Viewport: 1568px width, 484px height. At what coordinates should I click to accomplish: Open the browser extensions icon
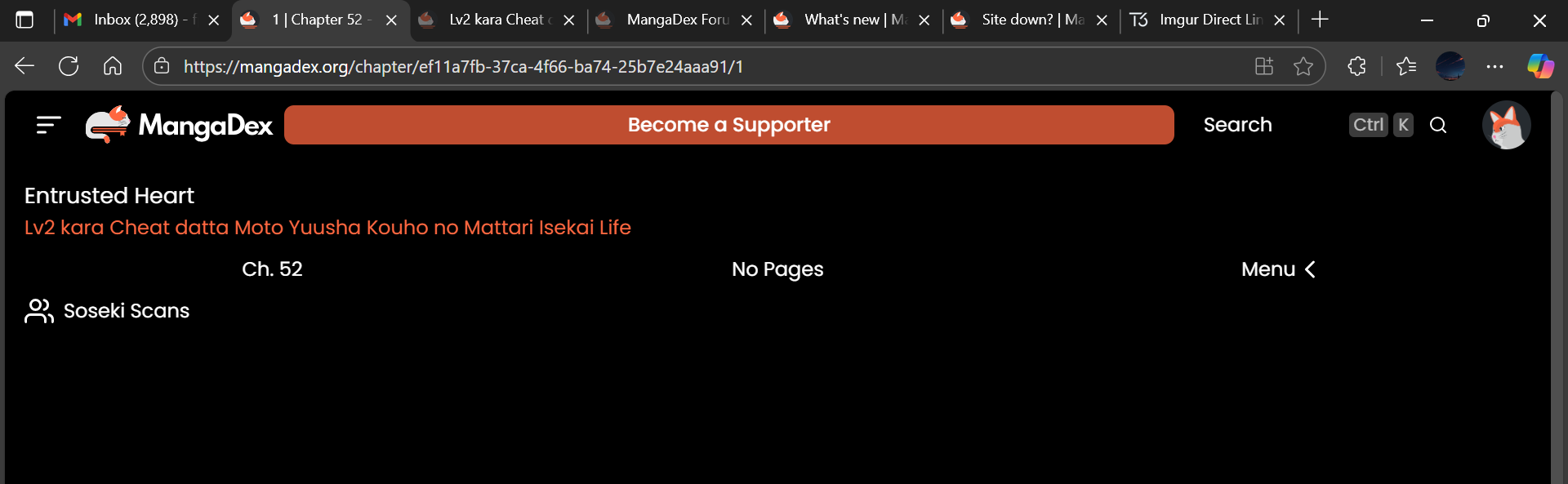click(1356, 66)
